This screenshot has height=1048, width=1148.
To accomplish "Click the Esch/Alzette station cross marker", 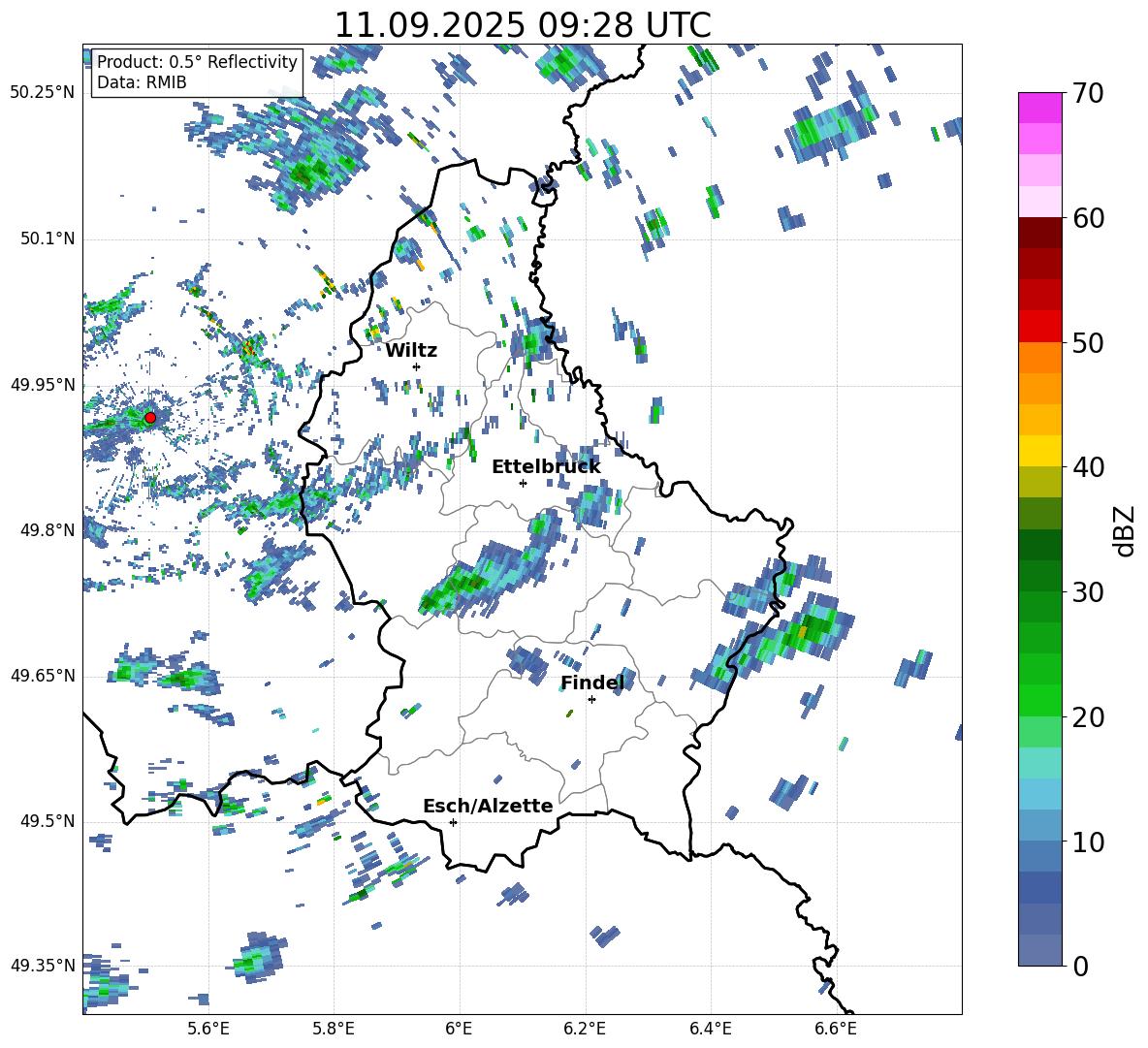I will pos(453,822).
